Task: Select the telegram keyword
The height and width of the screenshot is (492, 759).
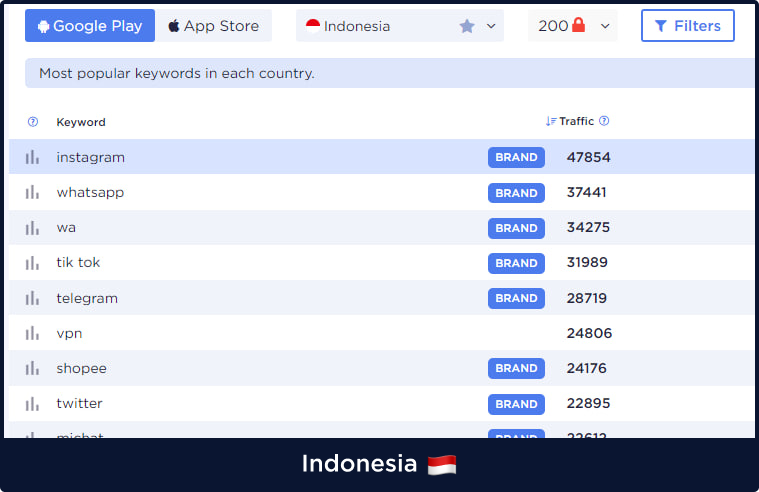Action: pos(87,298)
